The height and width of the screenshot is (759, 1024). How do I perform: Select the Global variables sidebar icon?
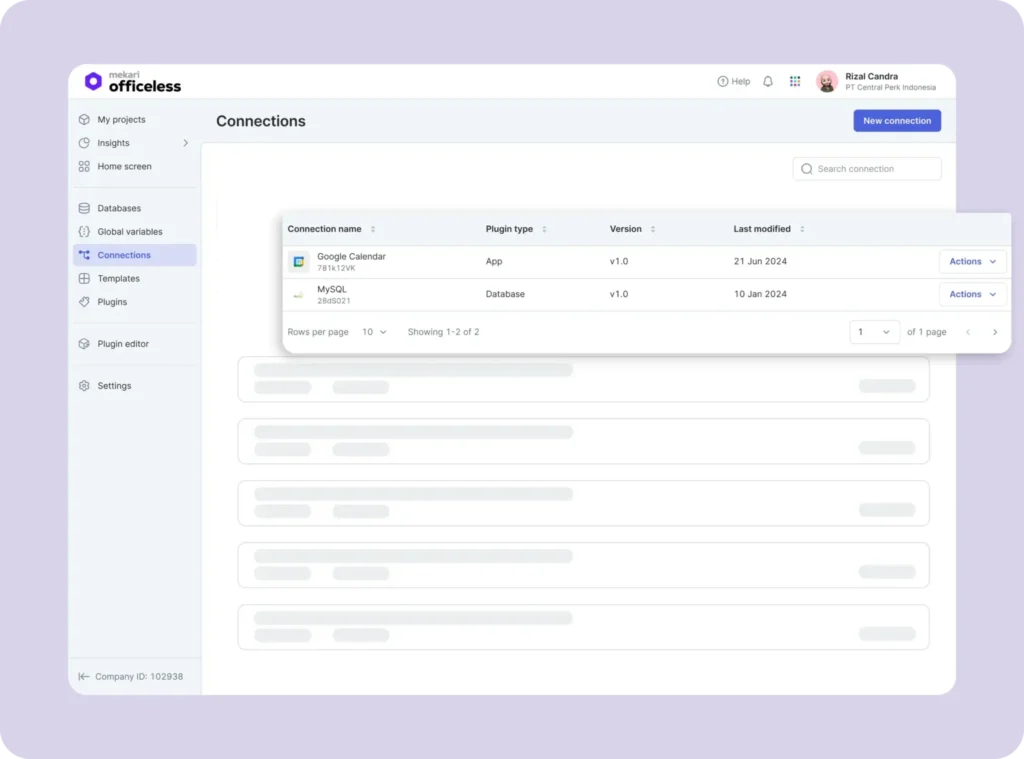pos(84,231)
